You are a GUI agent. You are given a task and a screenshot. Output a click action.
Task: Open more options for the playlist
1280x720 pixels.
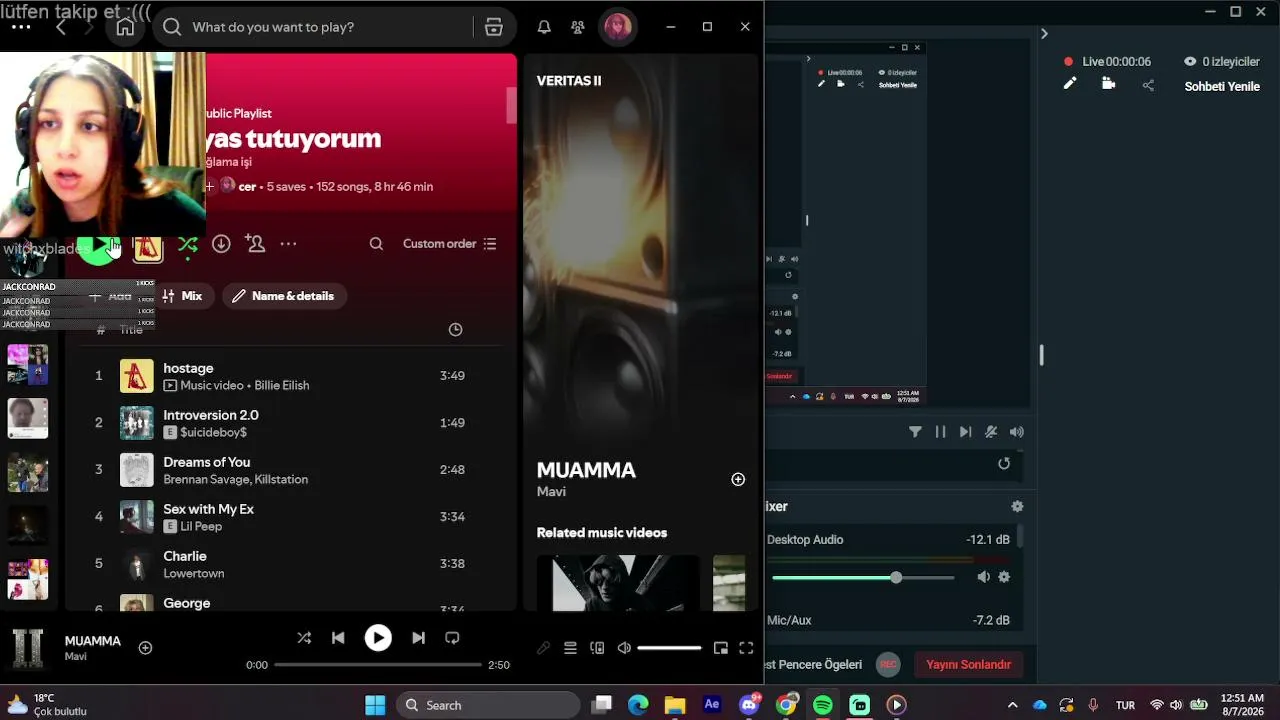point(288,244)
